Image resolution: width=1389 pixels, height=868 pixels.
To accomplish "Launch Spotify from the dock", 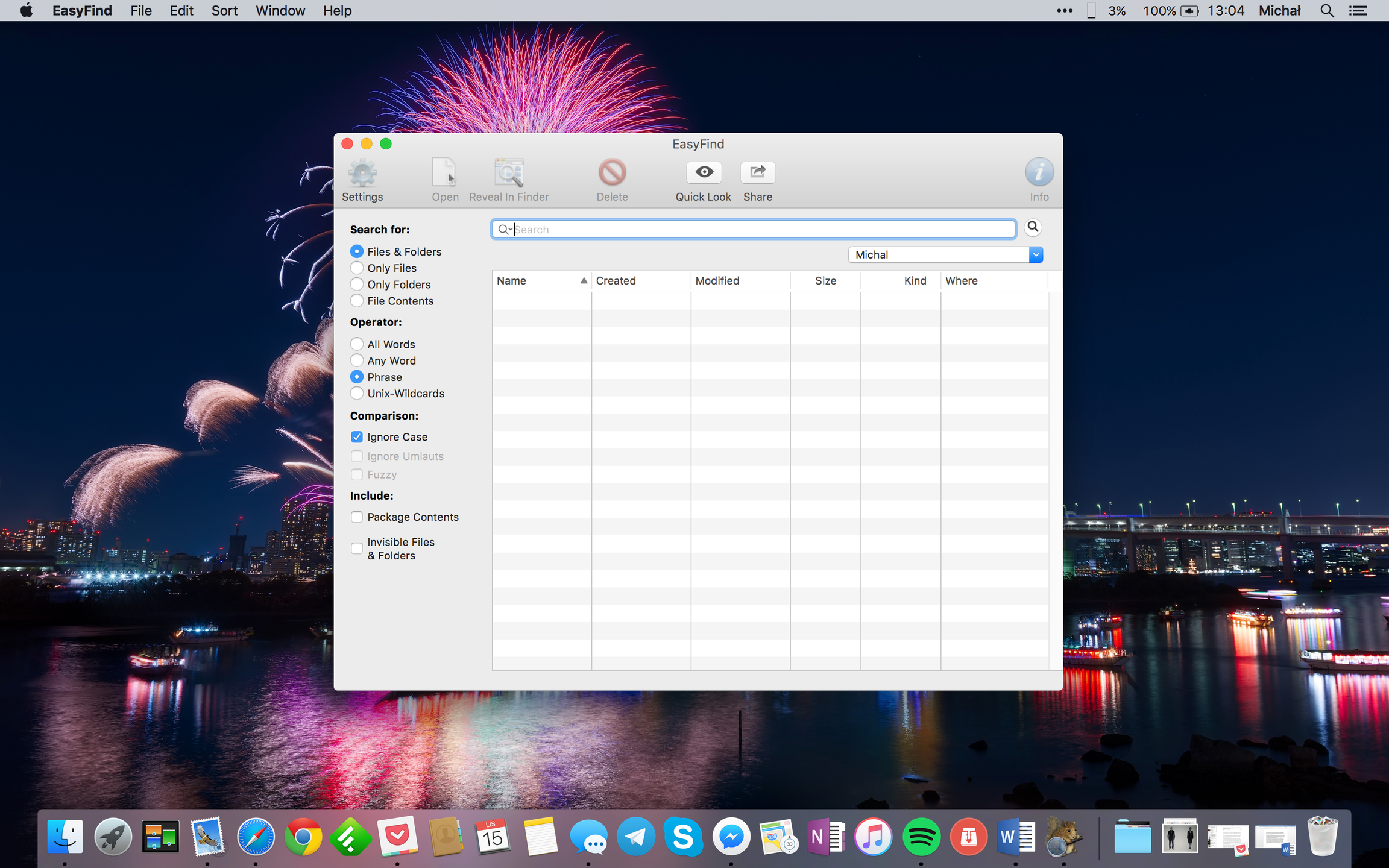I will pos(921,837).
